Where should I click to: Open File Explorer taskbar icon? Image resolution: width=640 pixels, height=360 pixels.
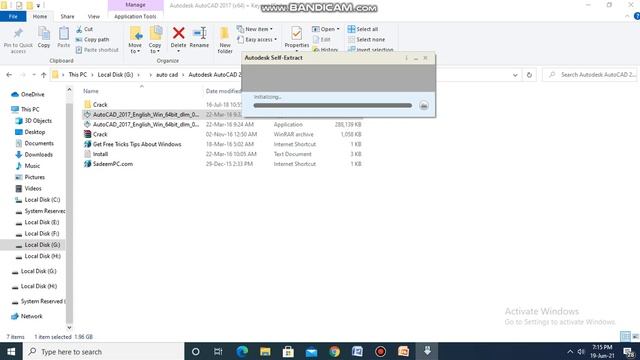tap(265, 351)
